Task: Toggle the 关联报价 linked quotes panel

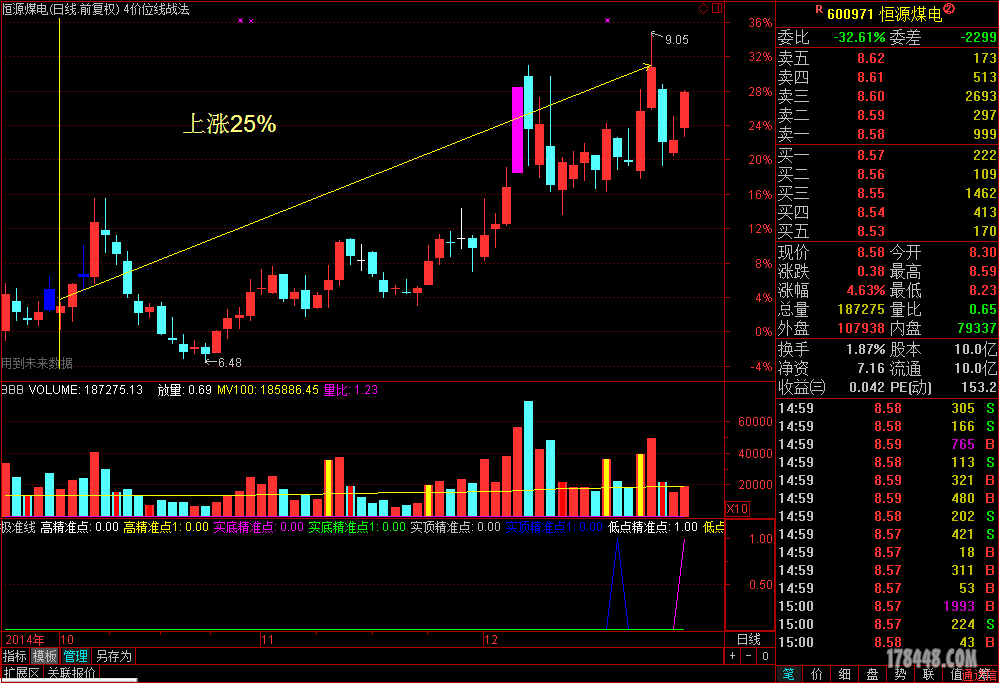Action: click(x=72, y=673)
